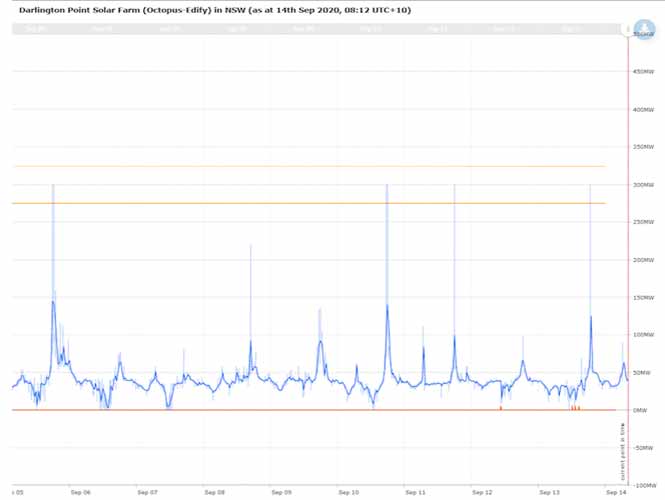Click the single orange marker on baseline near Sep 12
The height and width of the screenshot is (500, 665).
click(x=500, y=407)
